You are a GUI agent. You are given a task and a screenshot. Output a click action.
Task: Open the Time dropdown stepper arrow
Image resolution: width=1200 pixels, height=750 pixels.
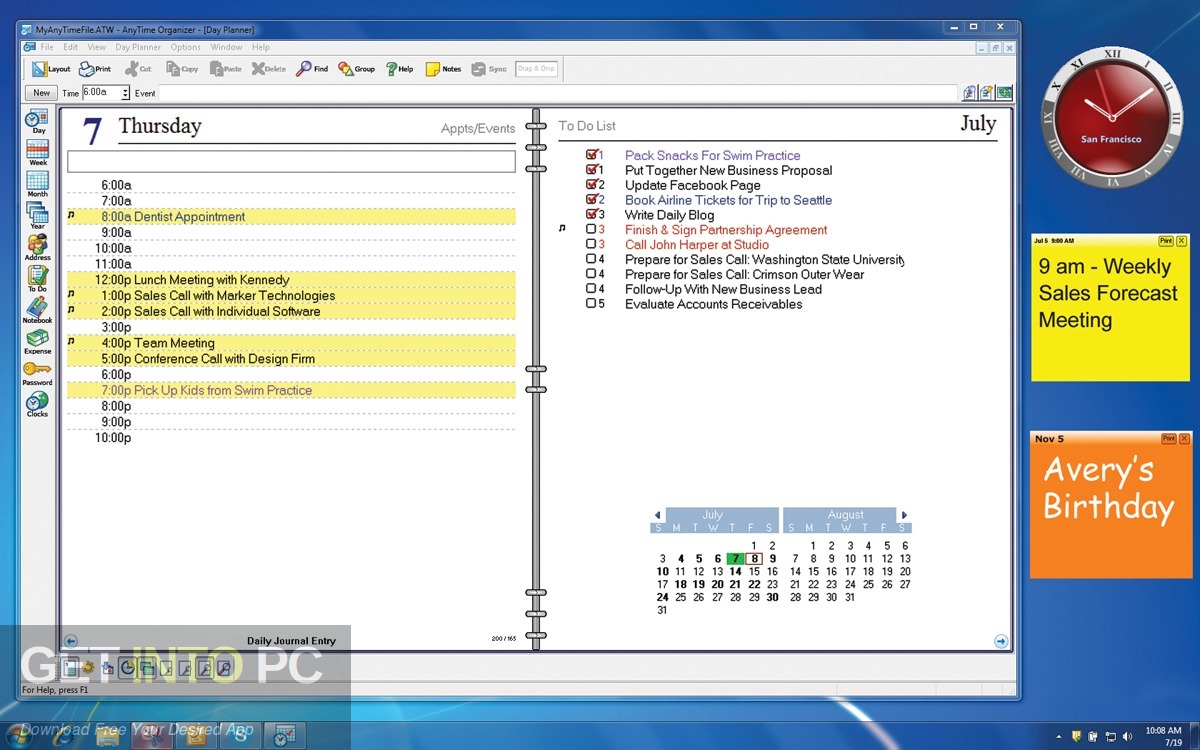pyautogui.click(x=126, y=93)
